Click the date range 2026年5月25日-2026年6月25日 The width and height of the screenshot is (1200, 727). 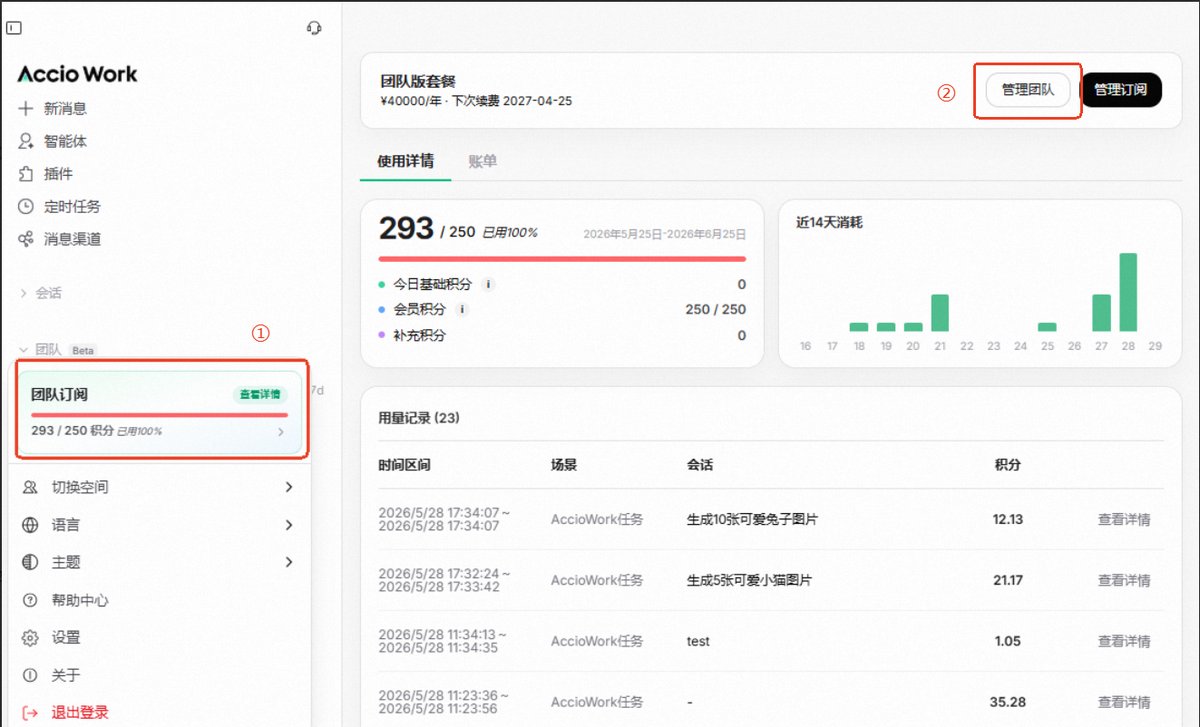click(x=664, y=234)
